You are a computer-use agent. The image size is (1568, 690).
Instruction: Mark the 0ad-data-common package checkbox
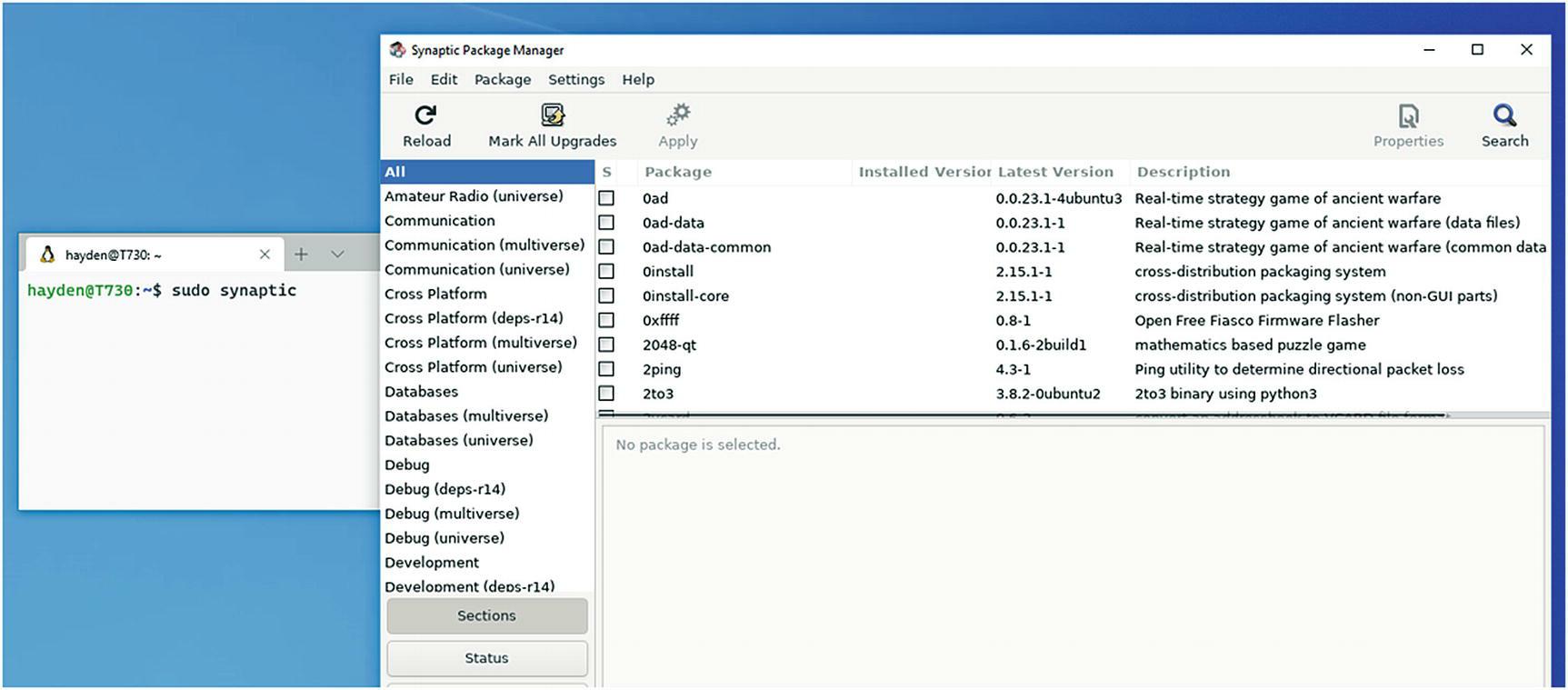coord(606,247)
